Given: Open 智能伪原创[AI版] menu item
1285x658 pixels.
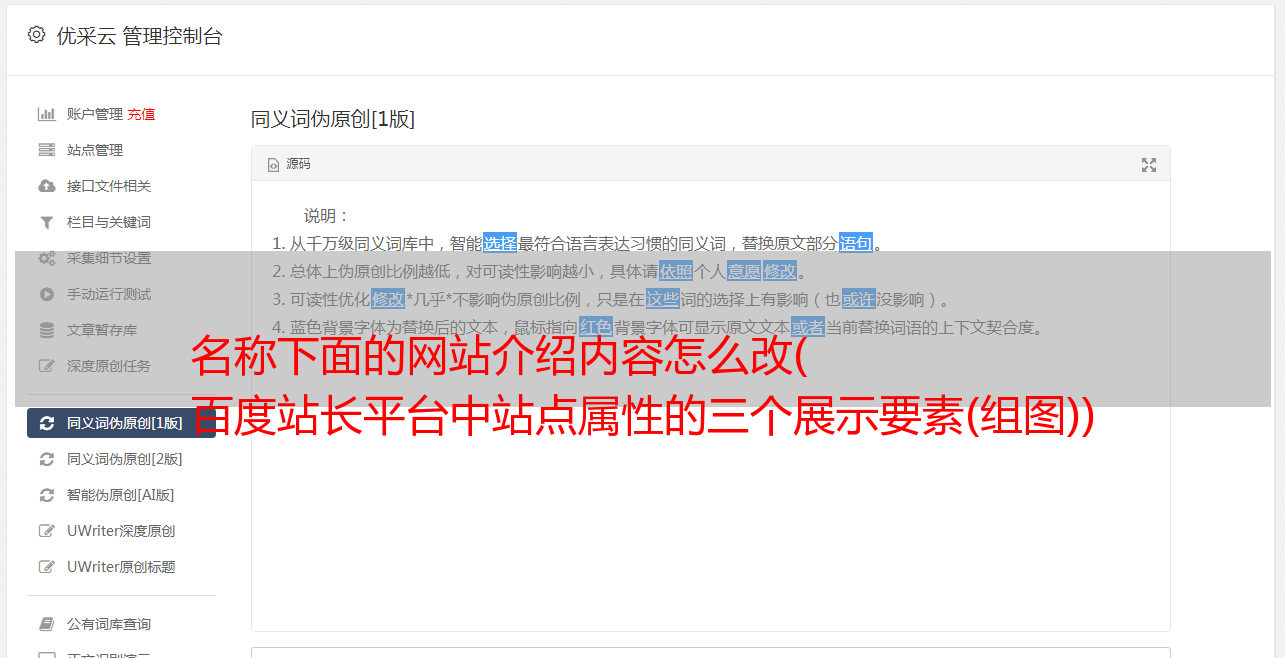Looking at the screenshot, I should (x=120, y=495).
